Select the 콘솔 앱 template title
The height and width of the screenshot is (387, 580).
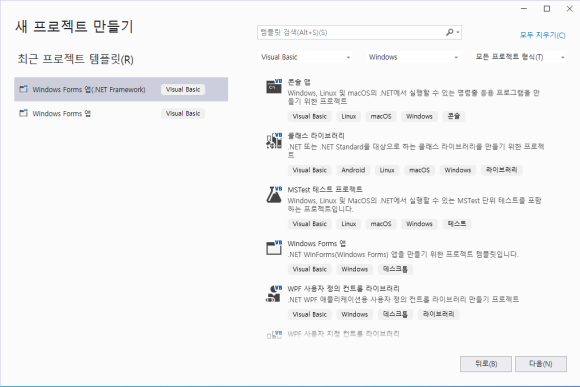299,82
